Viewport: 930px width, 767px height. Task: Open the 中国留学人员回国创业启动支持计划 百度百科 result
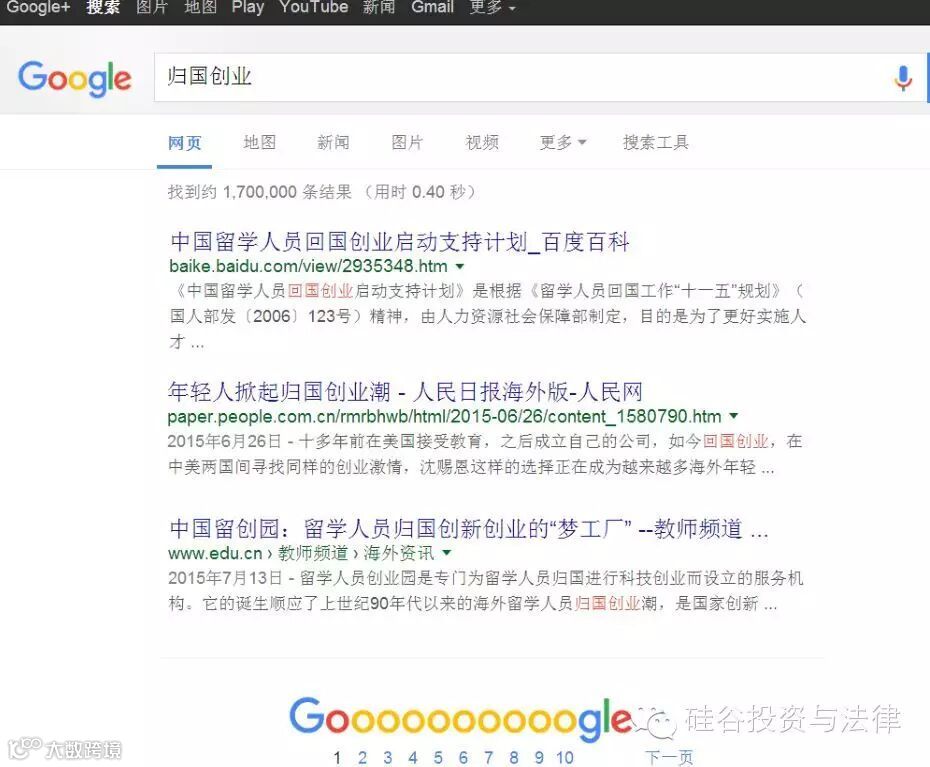pyautogui.click(x=399, y=242)
